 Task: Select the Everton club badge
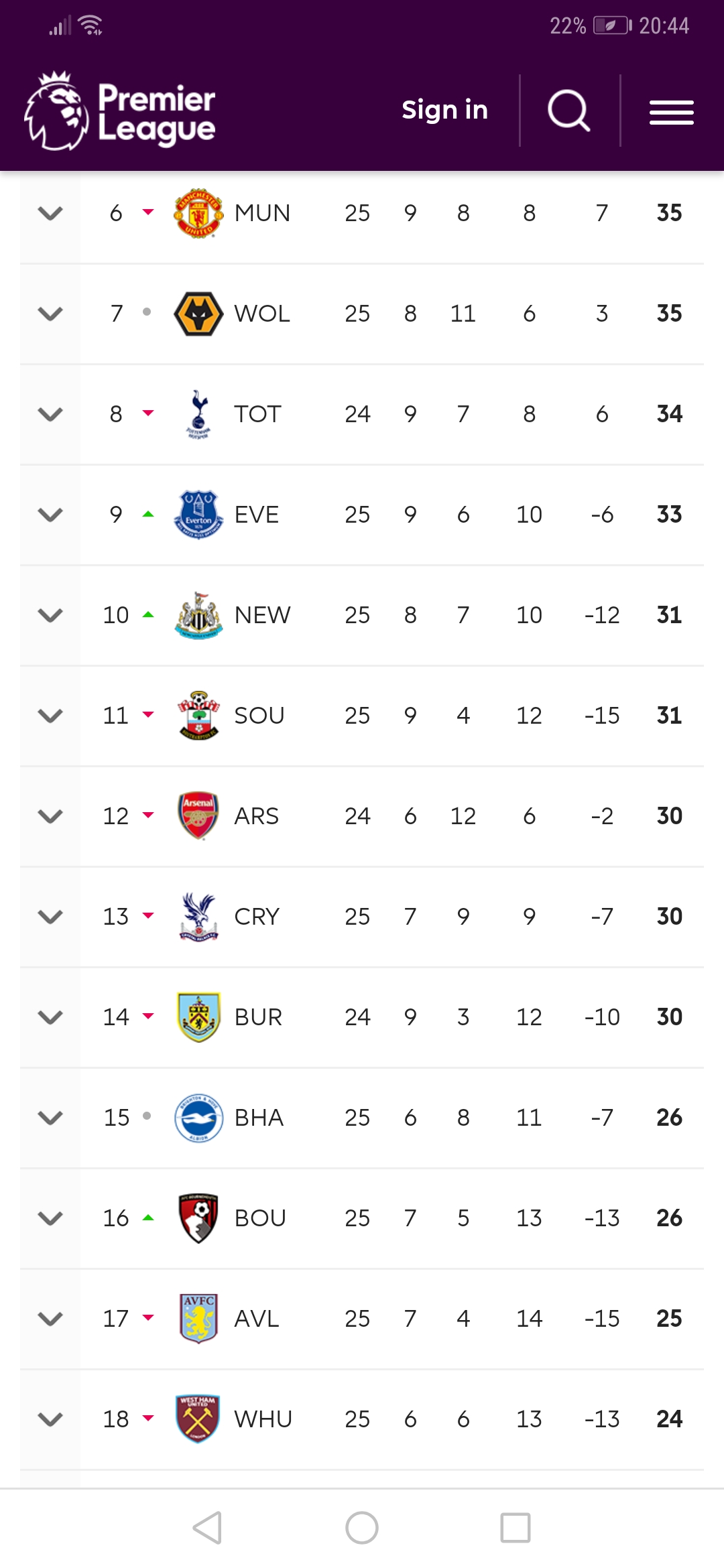click(x=198, y=515)
